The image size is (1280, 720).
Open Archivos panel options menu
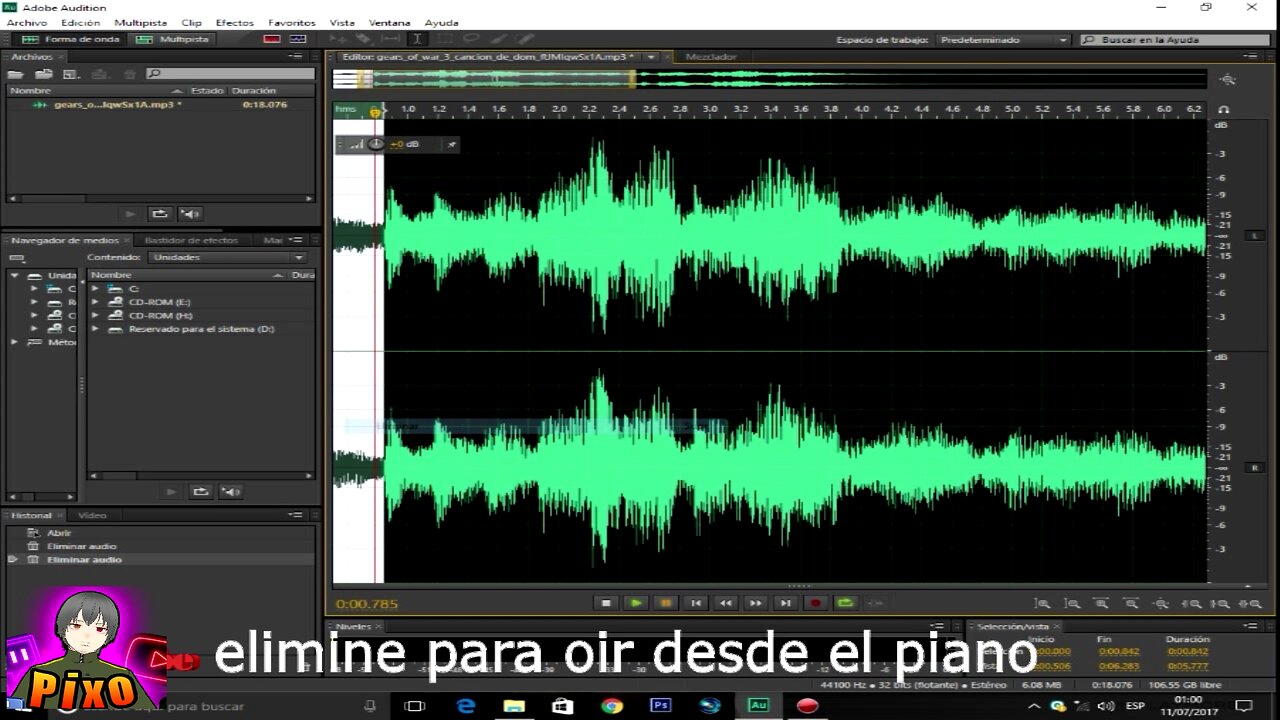[x=296, y=57]
